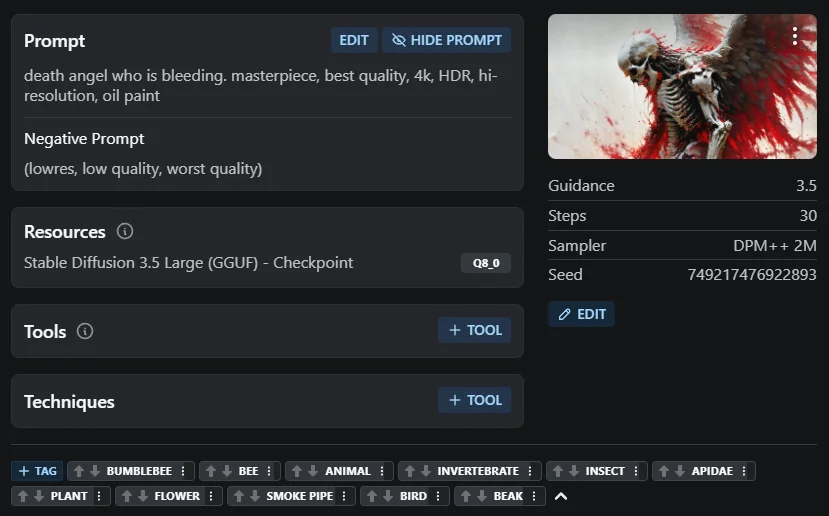Downvote the SMOKE PIPE tag
Image resolution: width=829 pixels, height=516 pixels.
coord(255,496)
